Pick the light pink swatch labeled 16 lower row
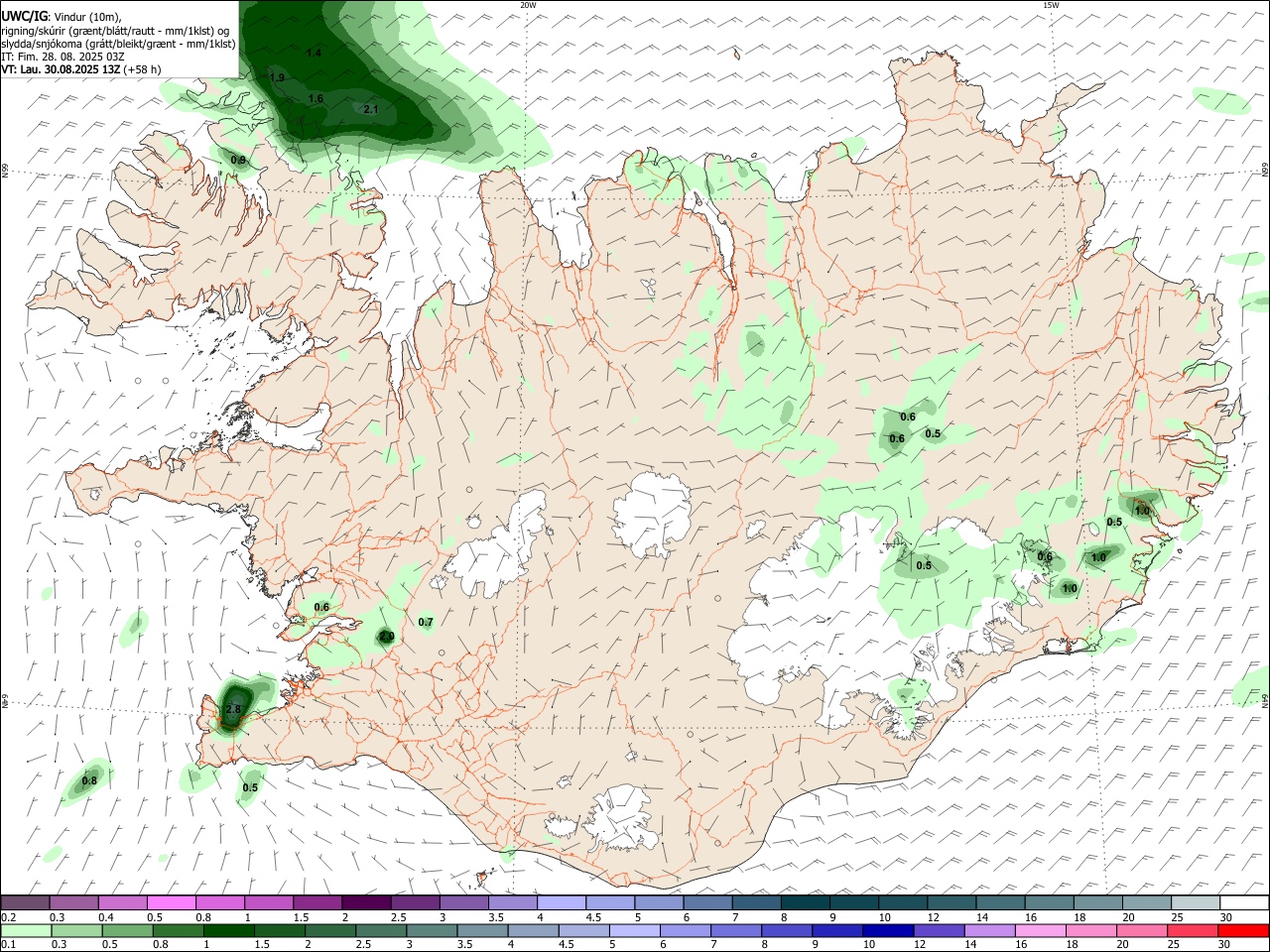Screen dimensions: 1270x952 point(1040,930)
